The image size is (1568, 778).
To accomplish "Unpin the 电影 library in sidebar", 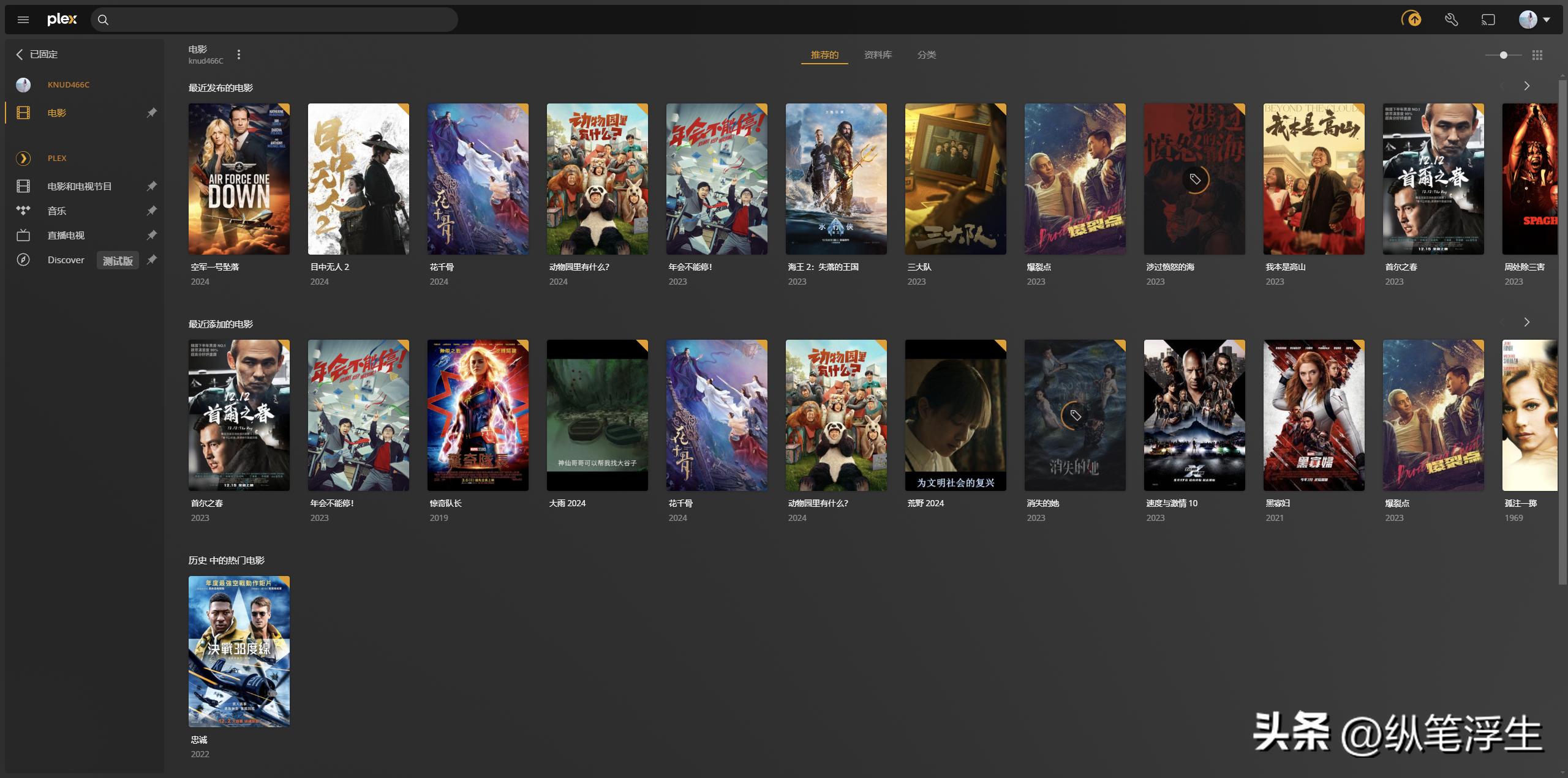I will 151,113.
